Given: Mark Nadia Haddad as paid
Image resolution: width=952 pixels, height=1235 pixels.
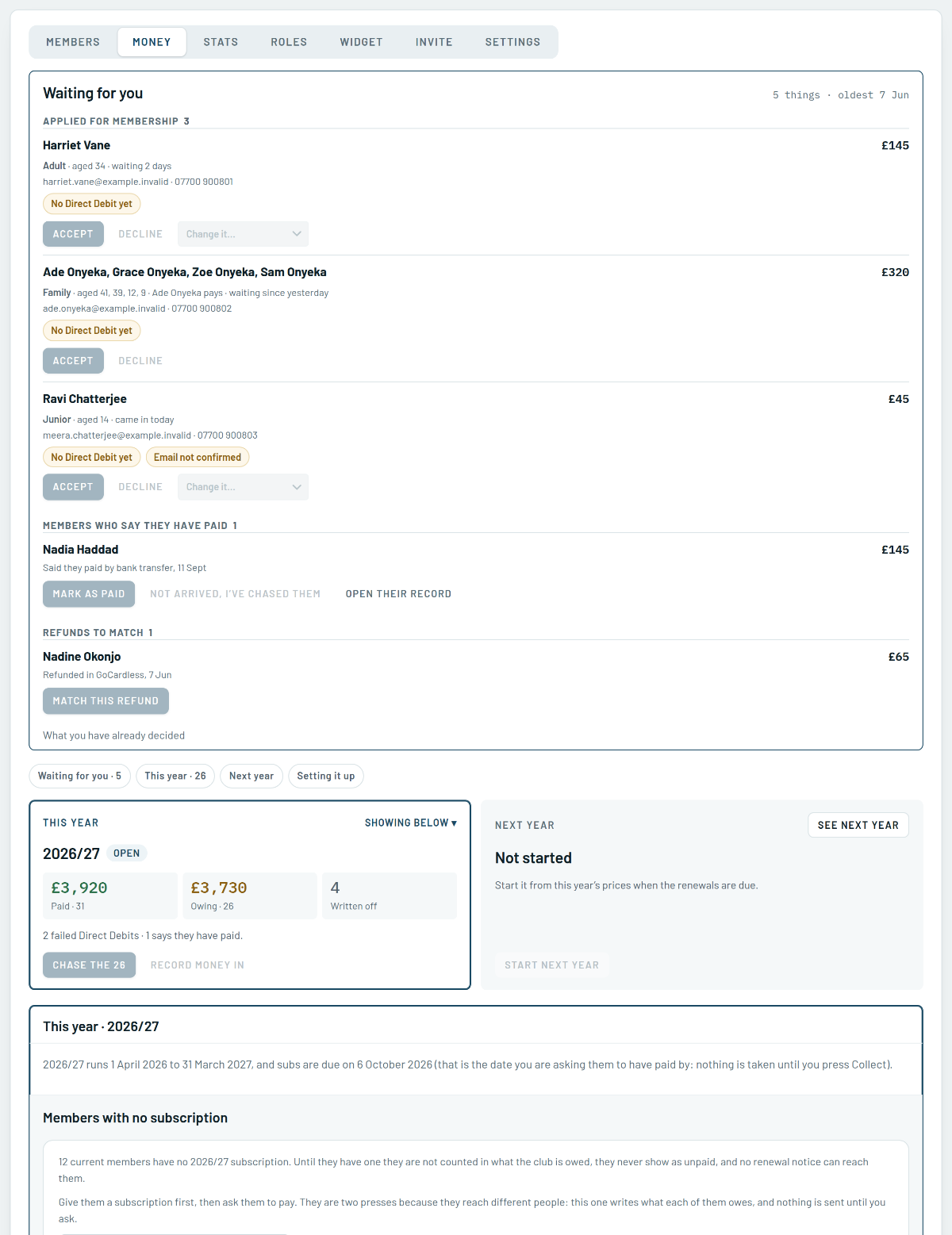Looking at the screenshot, I should click(89, 594).
